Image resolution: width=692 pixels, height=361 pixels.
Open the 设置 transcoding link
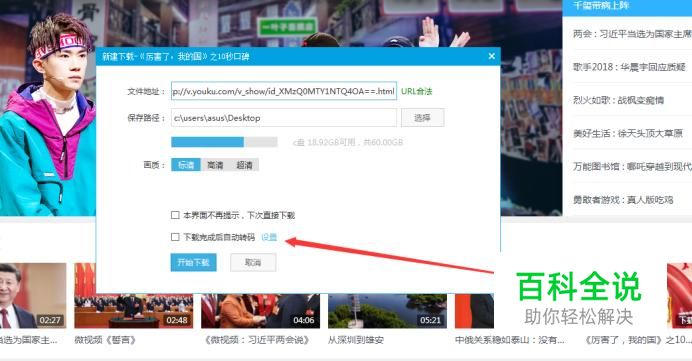tap(269, 237)
